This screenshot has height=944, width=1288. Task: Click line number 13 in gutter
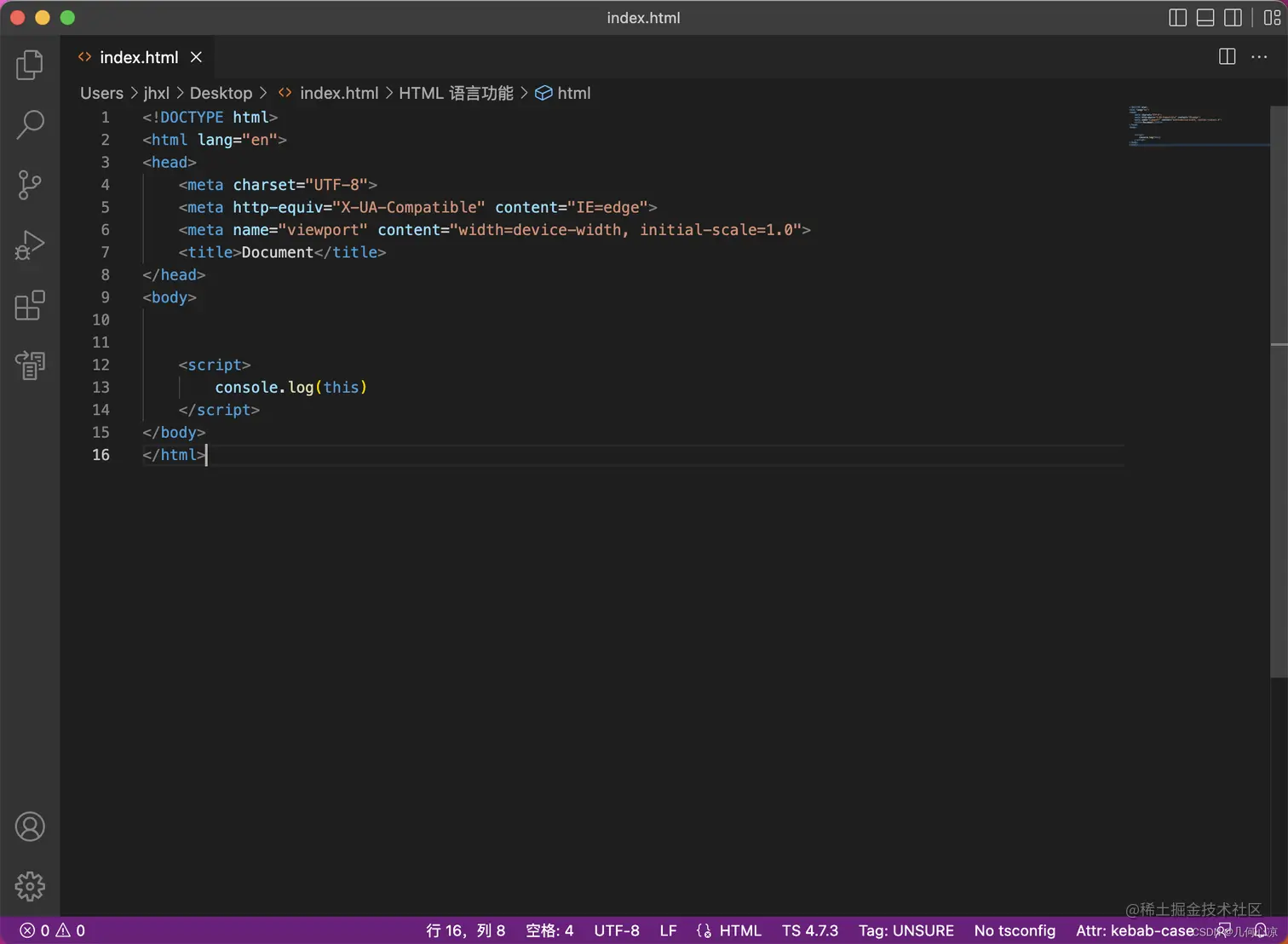point(101,387)
